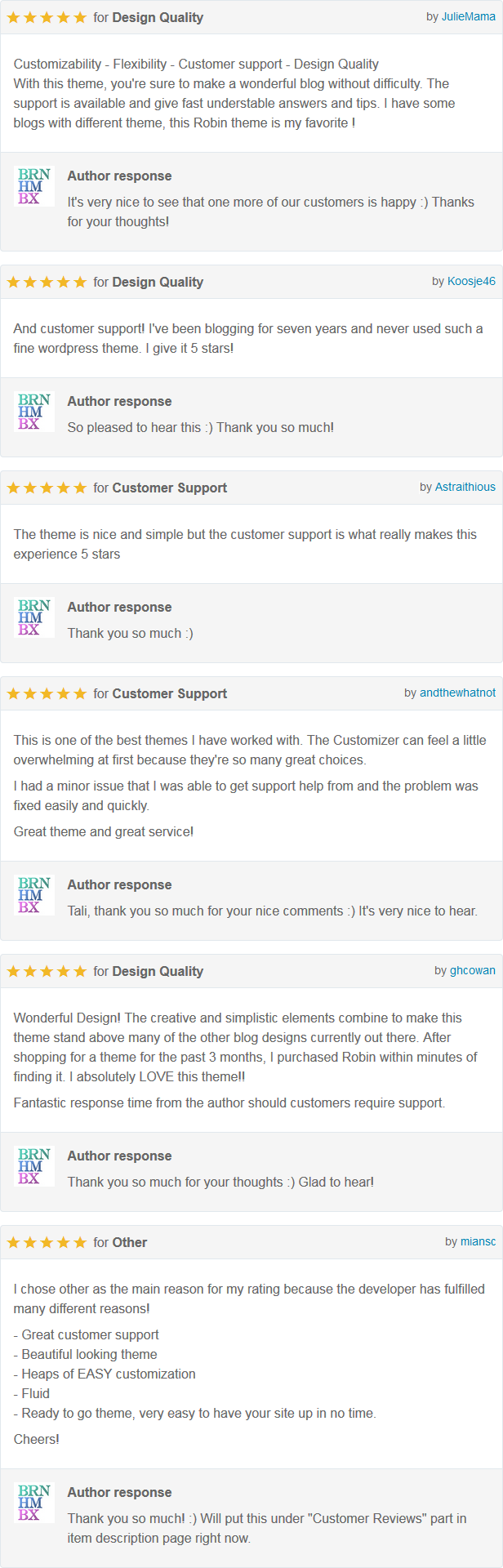
Task: Go to ghcowan's profile page
Action: [473, 970]
